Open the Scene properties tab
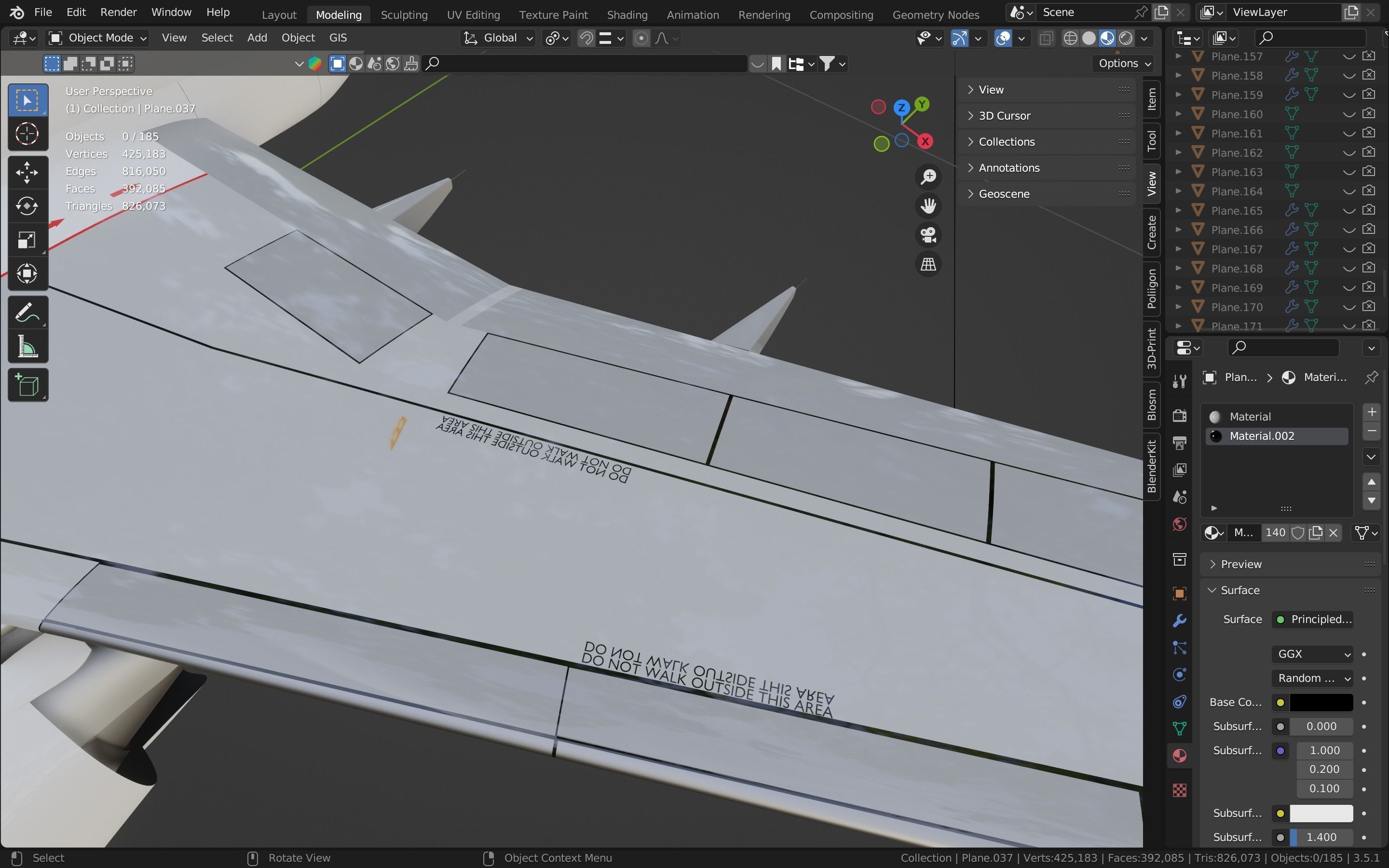This screenshot has height=868, width=1389. point(1180,497)
